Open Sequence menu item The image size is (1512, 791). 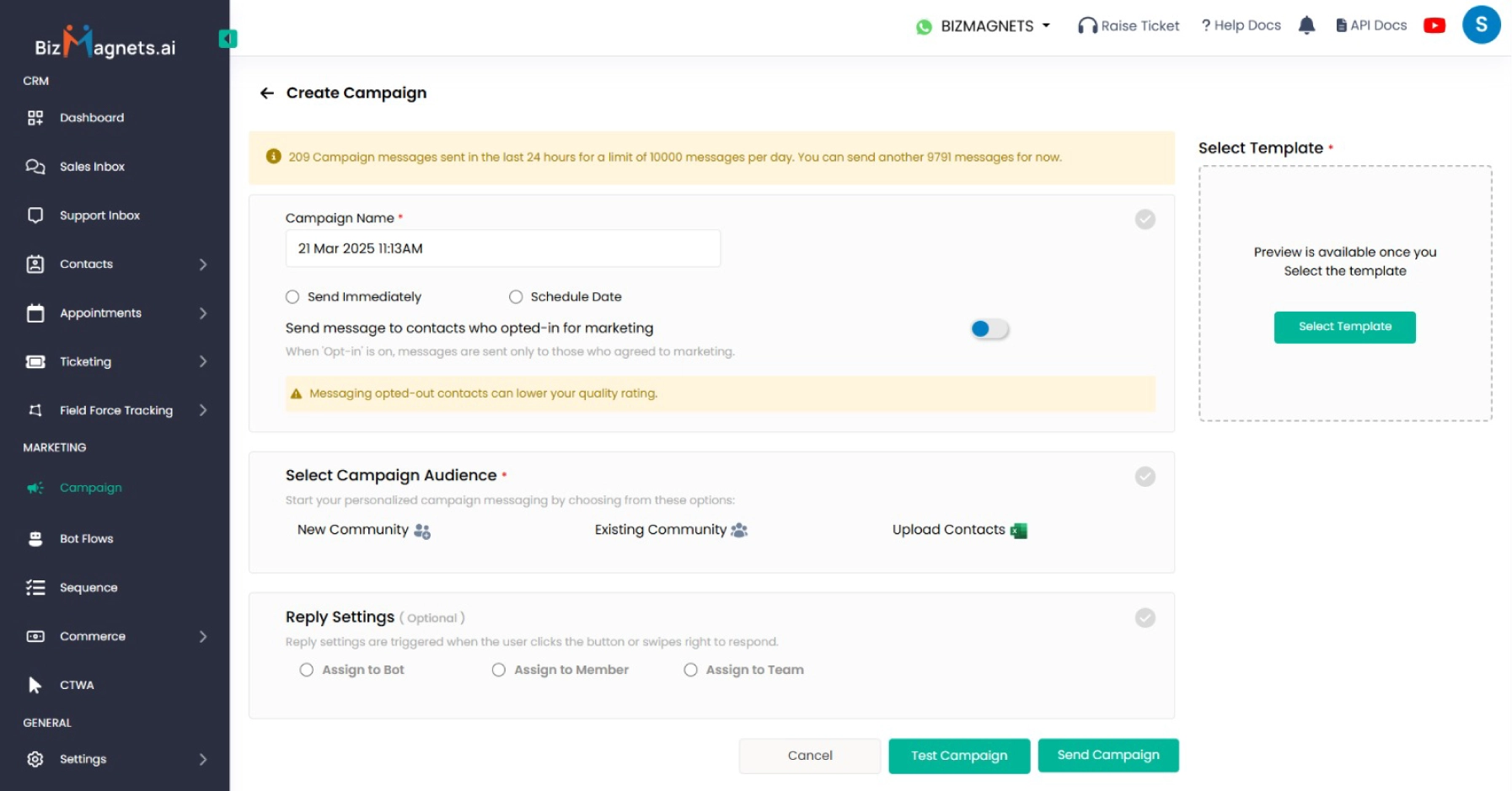coord(88,588)
